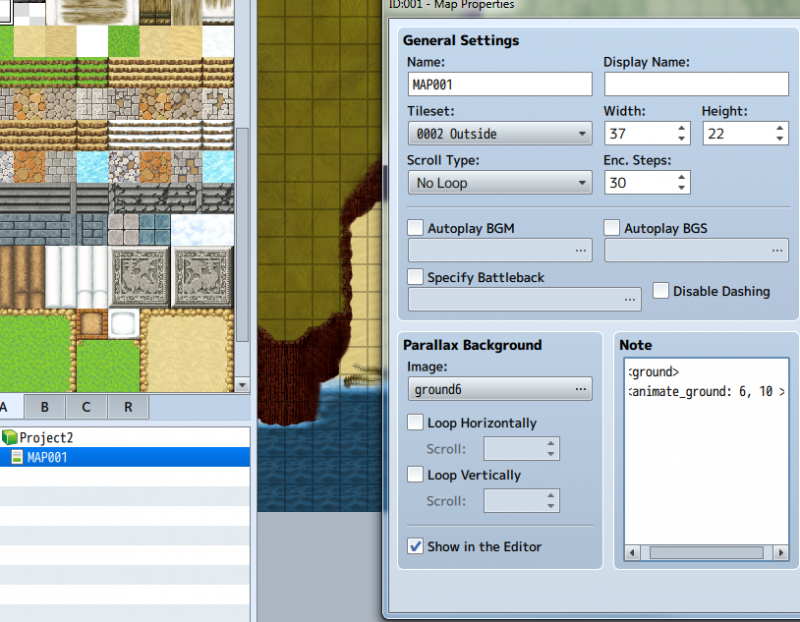
Task: Select the white pillar wall tile
Action: (x=77, y=277)
